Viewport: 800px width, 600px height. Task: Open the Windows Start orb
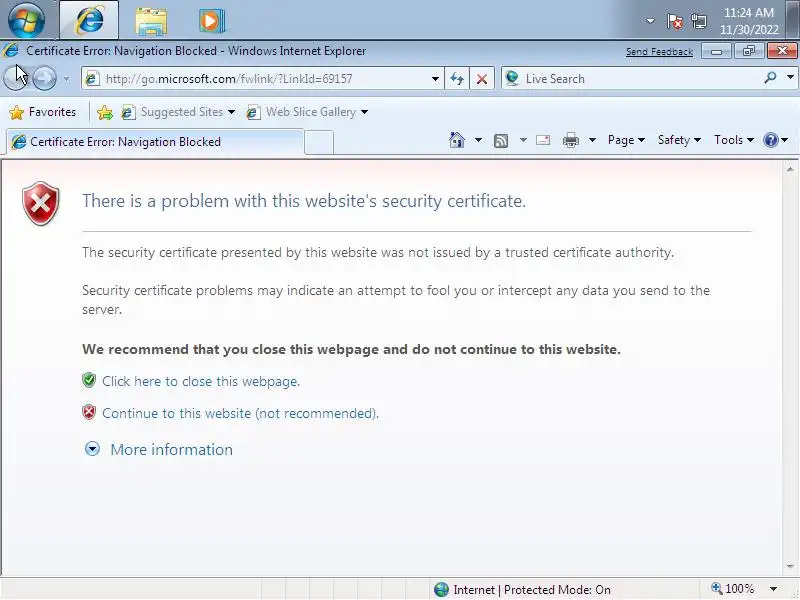coord(26,20)
